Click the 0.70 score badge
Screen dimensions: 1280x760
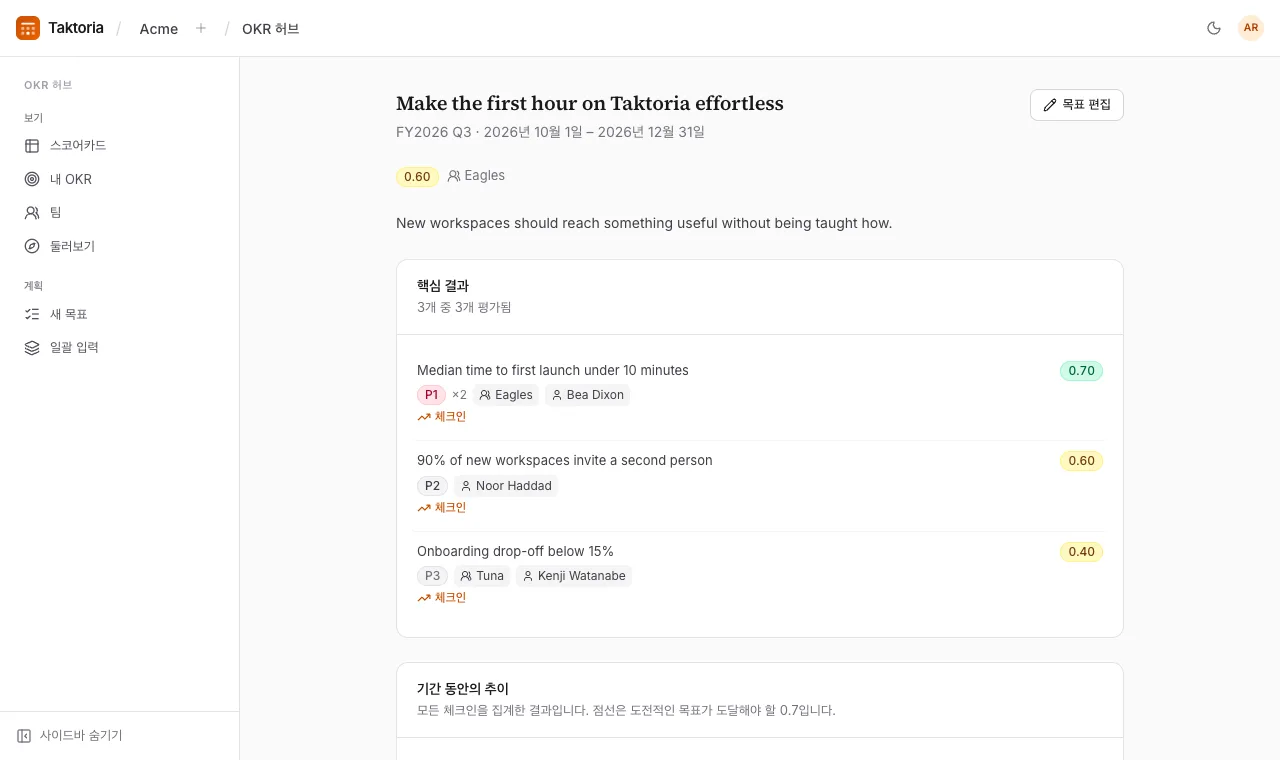point(1081,371)
